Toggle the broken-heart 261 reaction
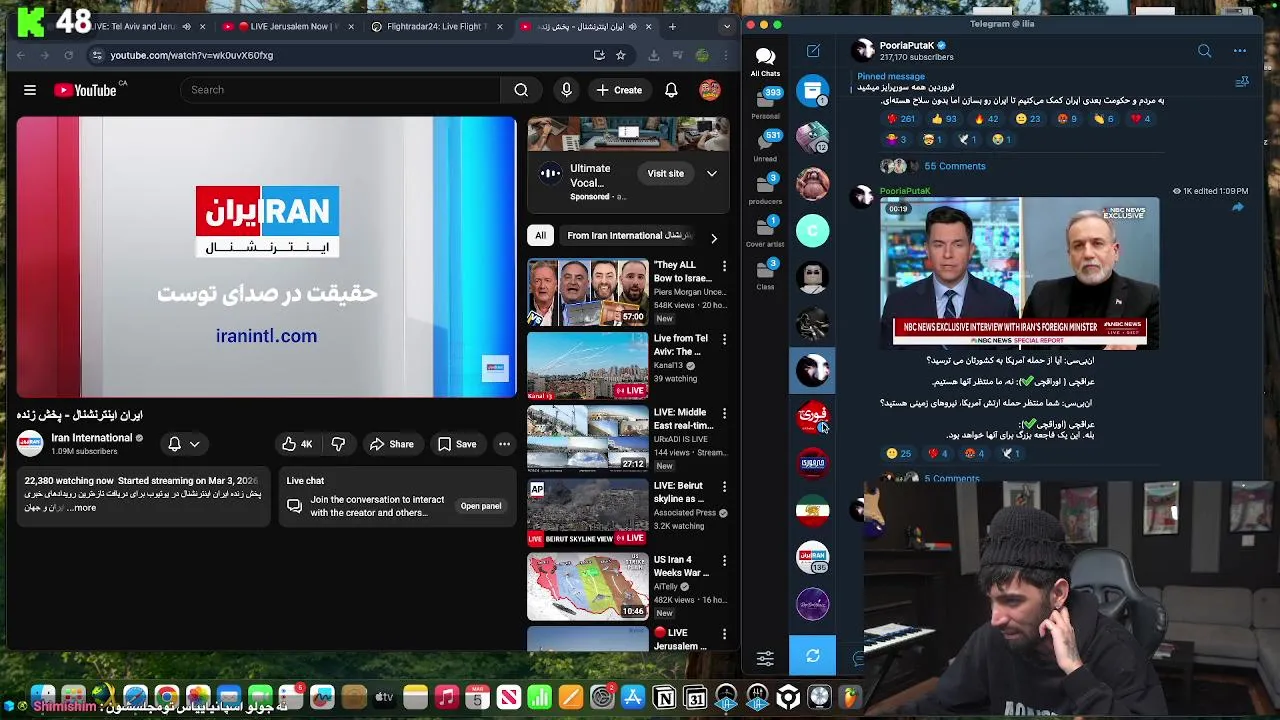The width and height of the screenshot is (1280, 720). click(900, 119)
